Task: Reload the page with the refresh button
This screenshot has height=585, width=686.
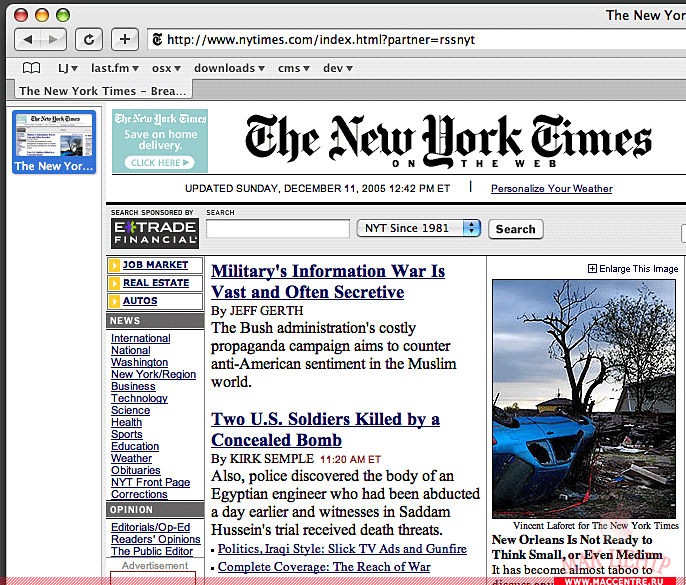Action: pos(89,40)
